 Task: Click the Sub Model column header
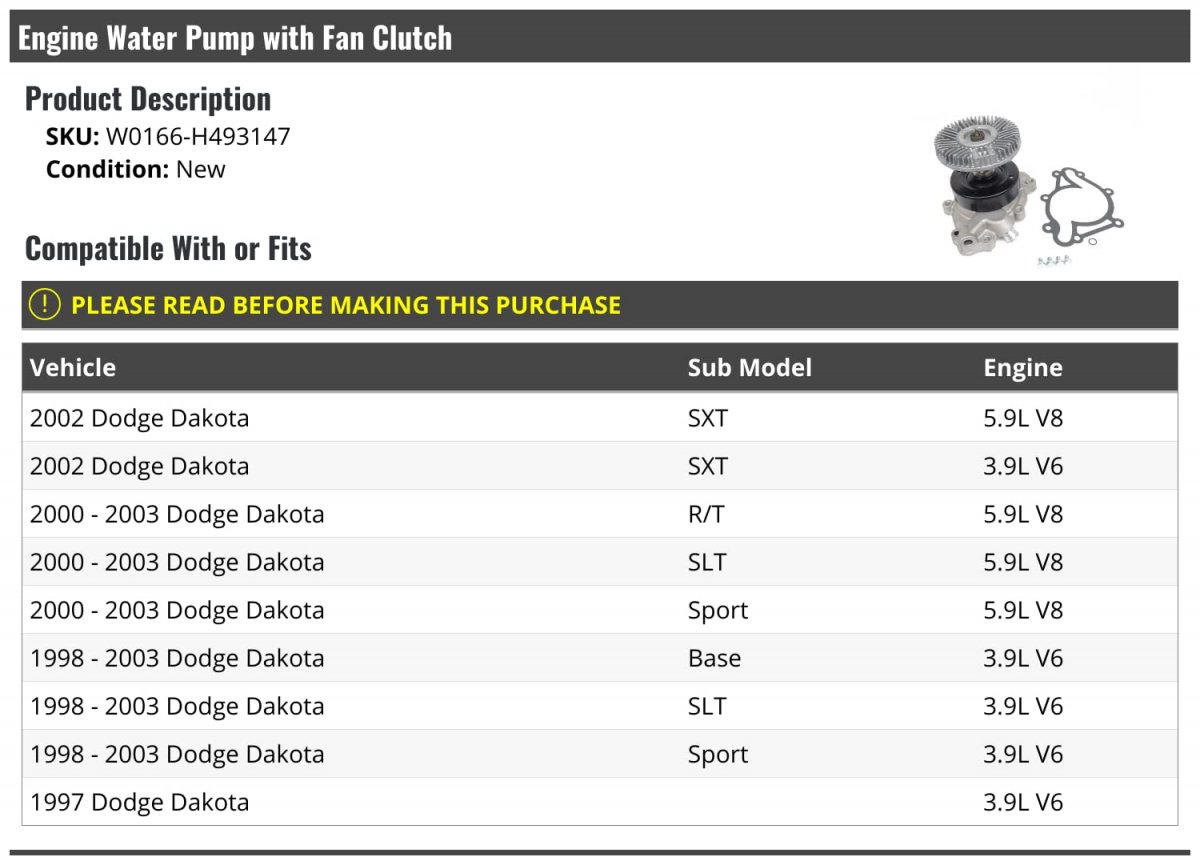(x=749, y=367)
